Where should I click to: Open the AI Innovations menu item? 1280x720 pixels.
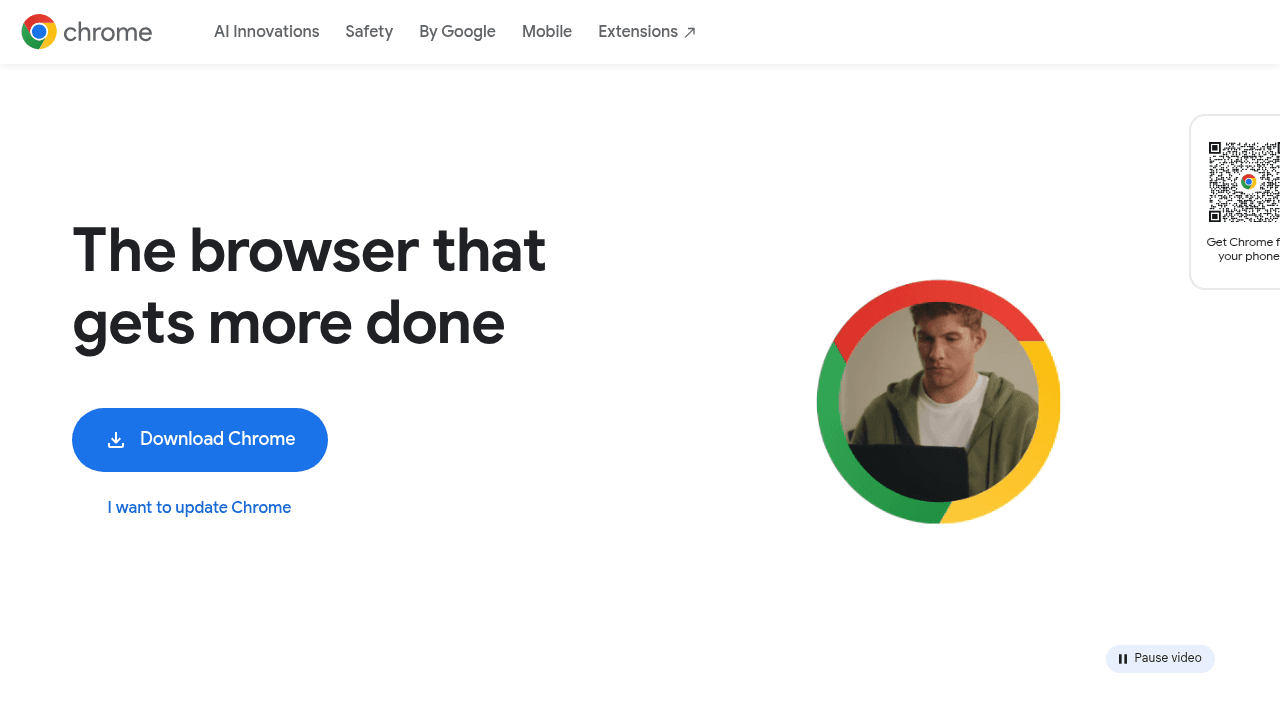[266, 32]
